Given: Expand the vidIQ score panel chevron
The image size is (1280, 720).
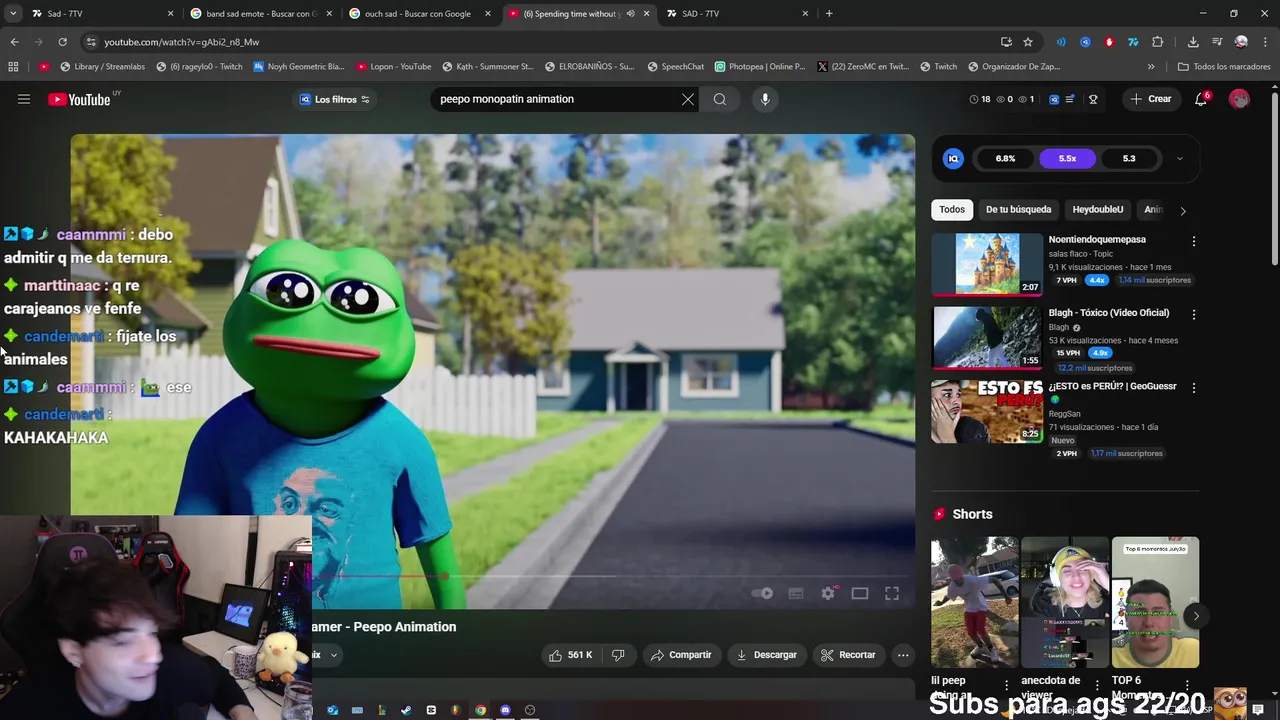Looking at the screenshot, I should (1179, 158).
